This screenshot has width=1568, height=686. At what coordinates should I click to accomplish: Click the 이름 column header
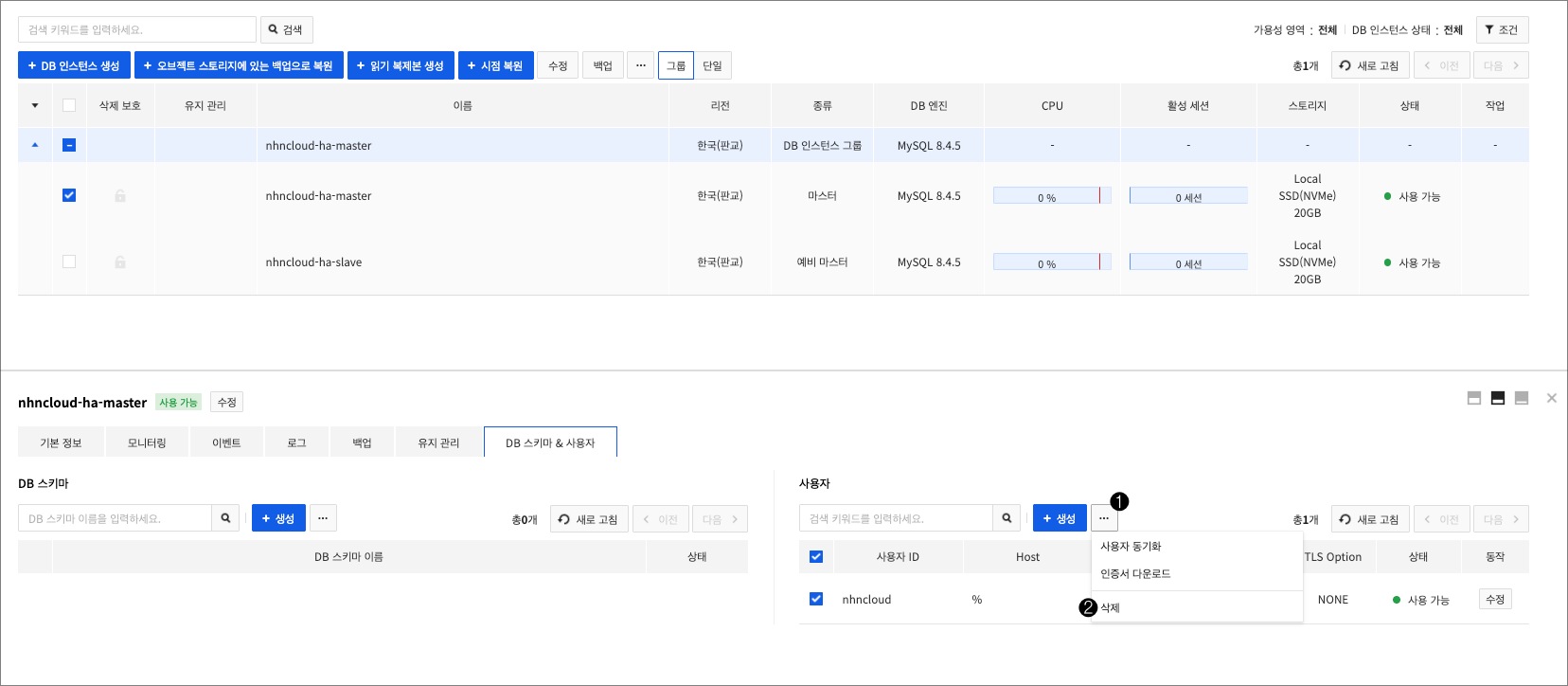462,105
